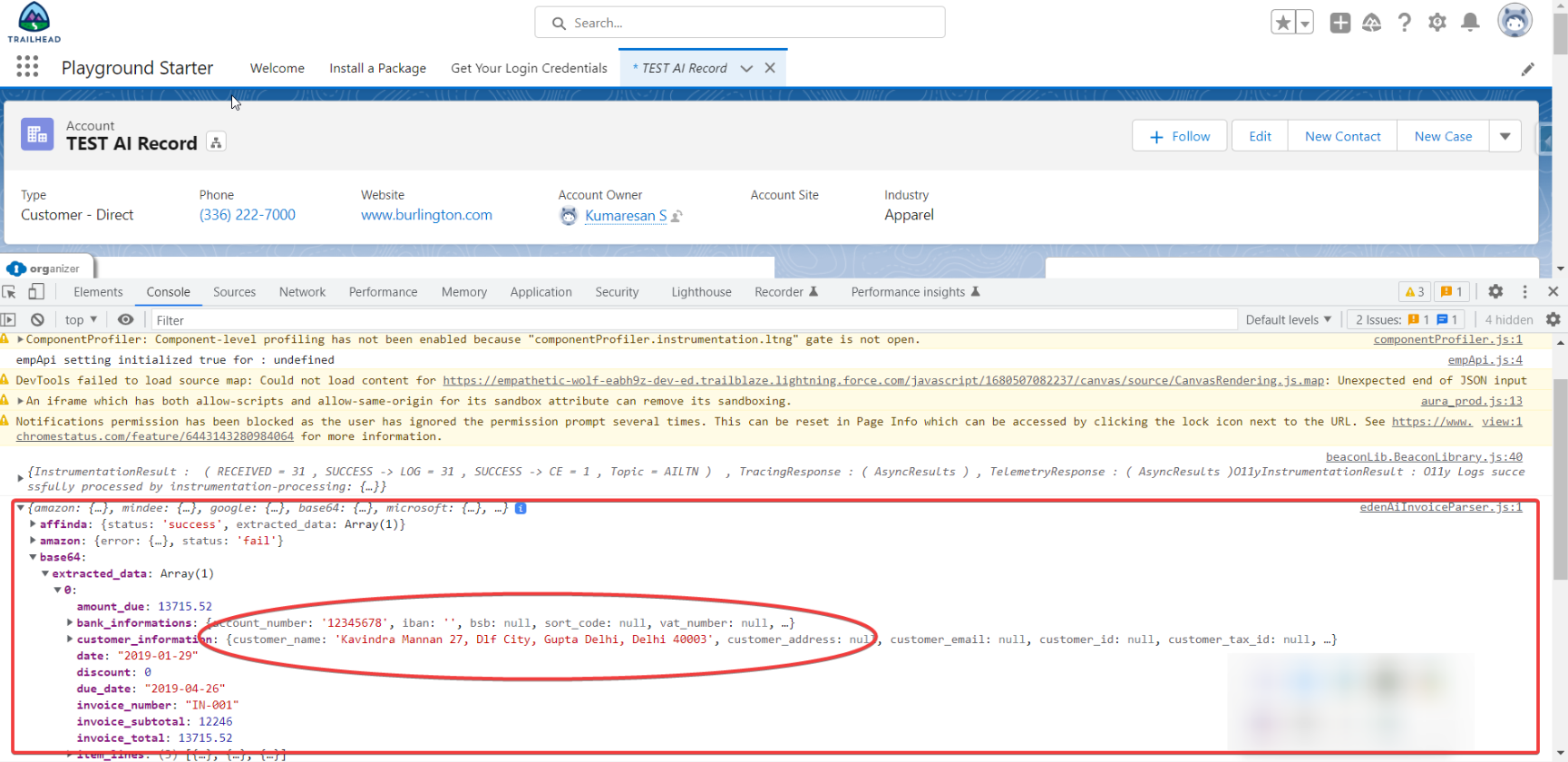
Task: Call phone number (336) 222-7000
Action: click(x=248, y=215)
